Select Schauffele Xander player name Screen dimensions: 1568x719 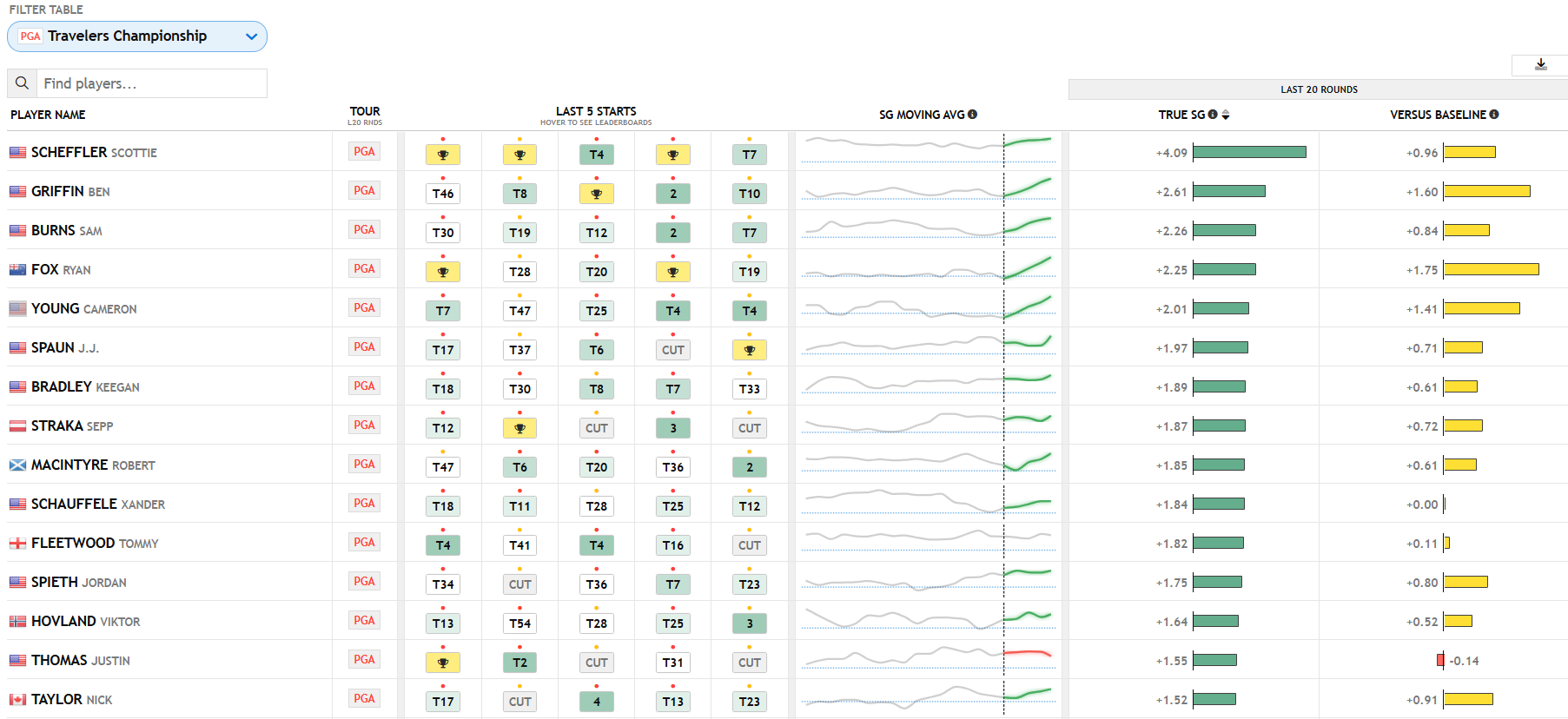(98, 504)
